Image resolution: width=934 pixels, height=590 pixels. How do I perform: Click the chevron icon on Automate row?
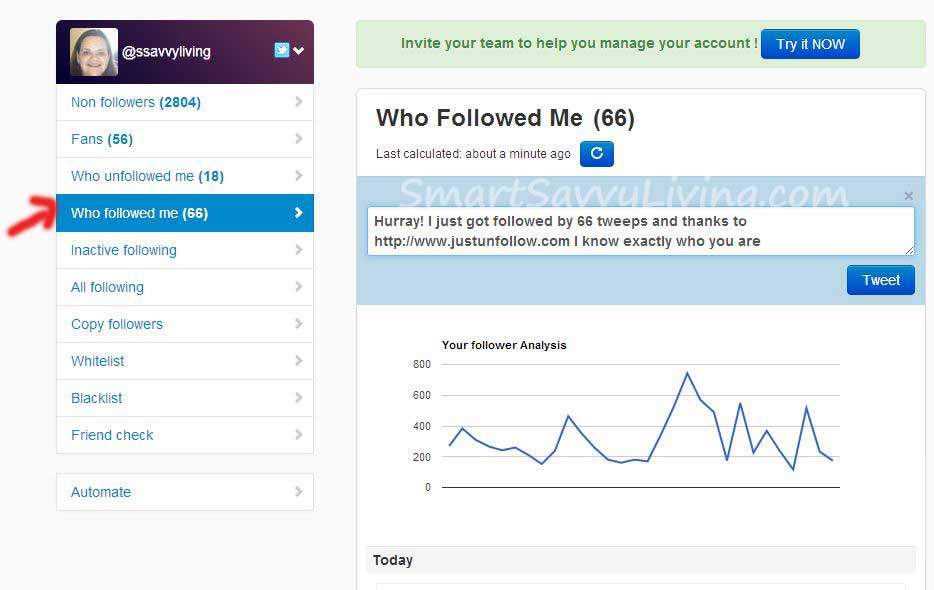298,492
